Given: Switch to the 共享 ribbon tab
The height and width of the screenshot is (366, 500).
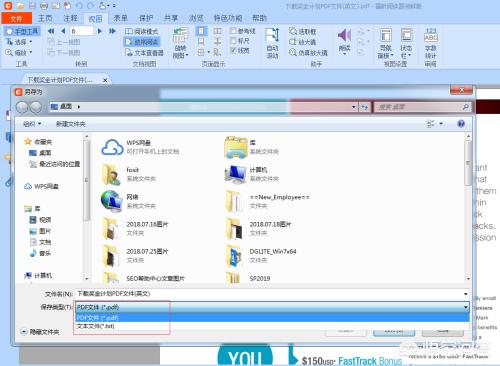Looking at the screenshot, I should (171, 18).
